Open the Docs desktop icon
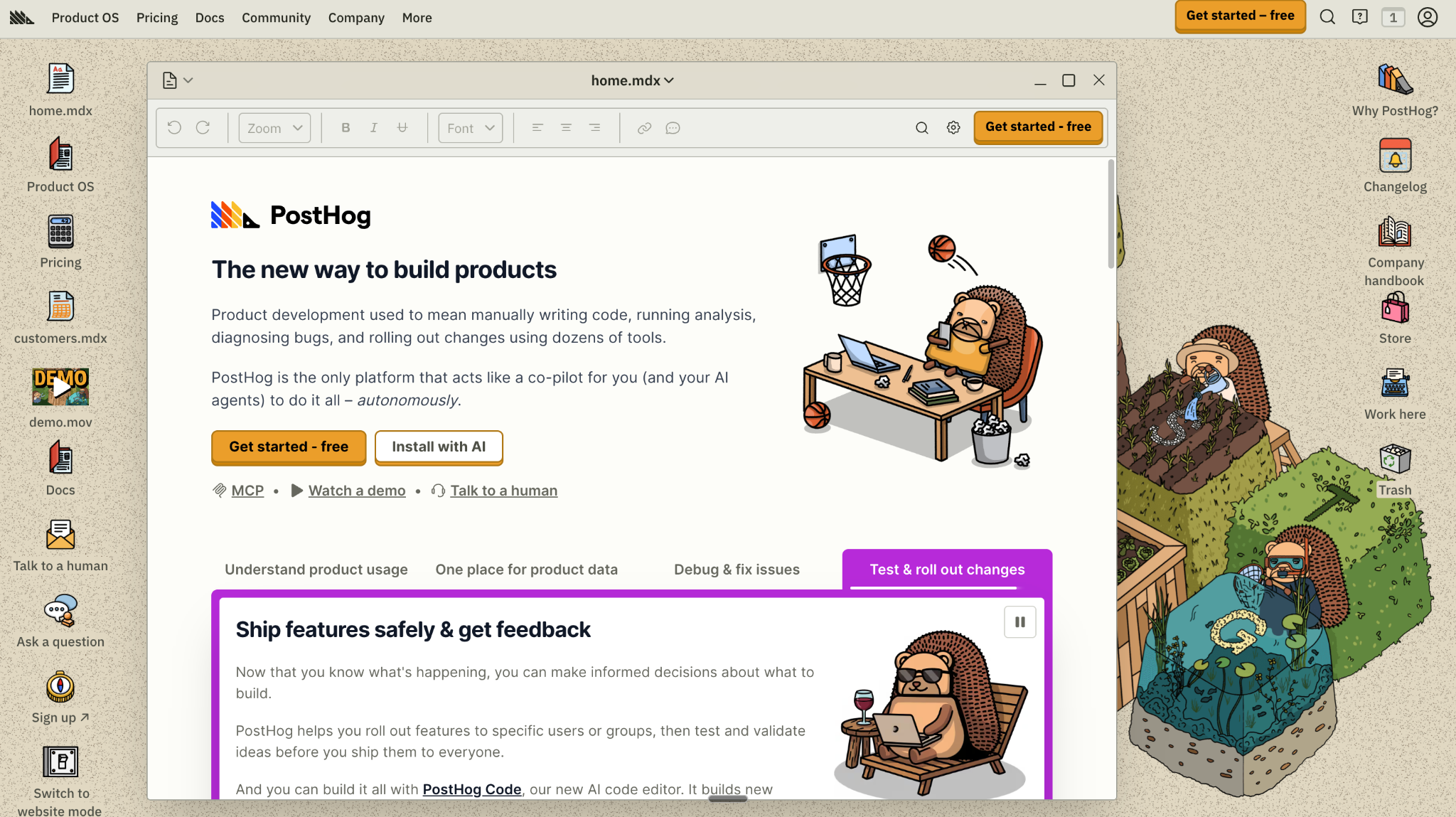1456x817 pixels. (60, 458)
